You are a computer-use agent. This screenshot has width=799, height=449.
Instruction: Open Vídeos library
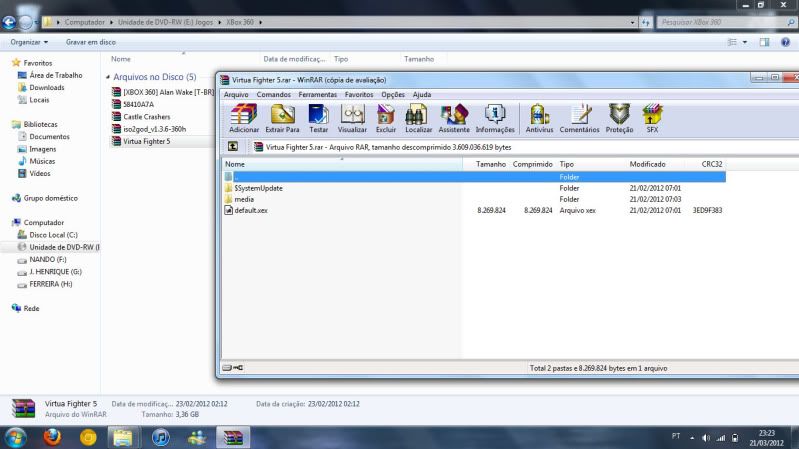[34, 173]
